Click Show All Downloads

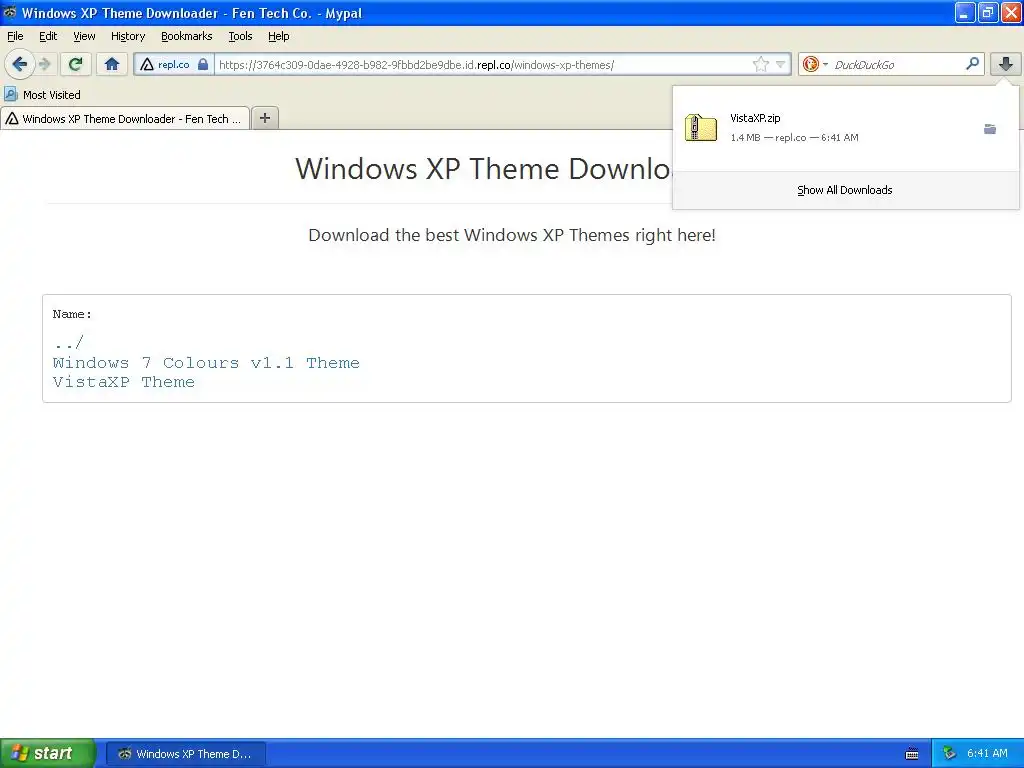point(844,190)
